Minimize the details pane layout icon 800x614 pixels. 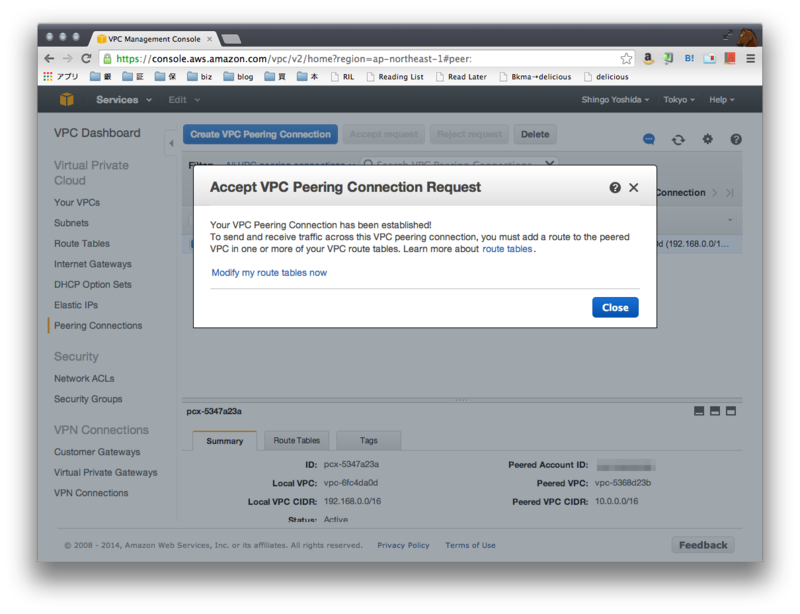click(699, 411)
